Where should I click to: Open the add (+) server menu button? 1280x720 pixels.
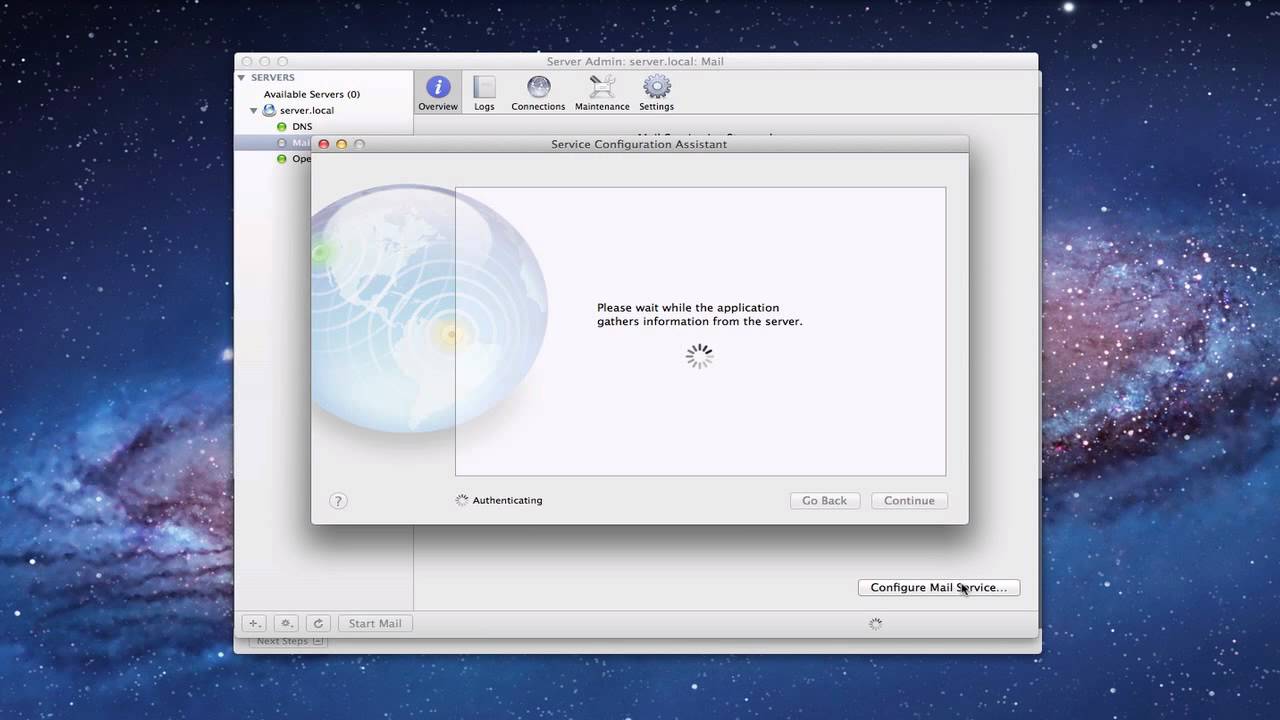click(254, 623)
